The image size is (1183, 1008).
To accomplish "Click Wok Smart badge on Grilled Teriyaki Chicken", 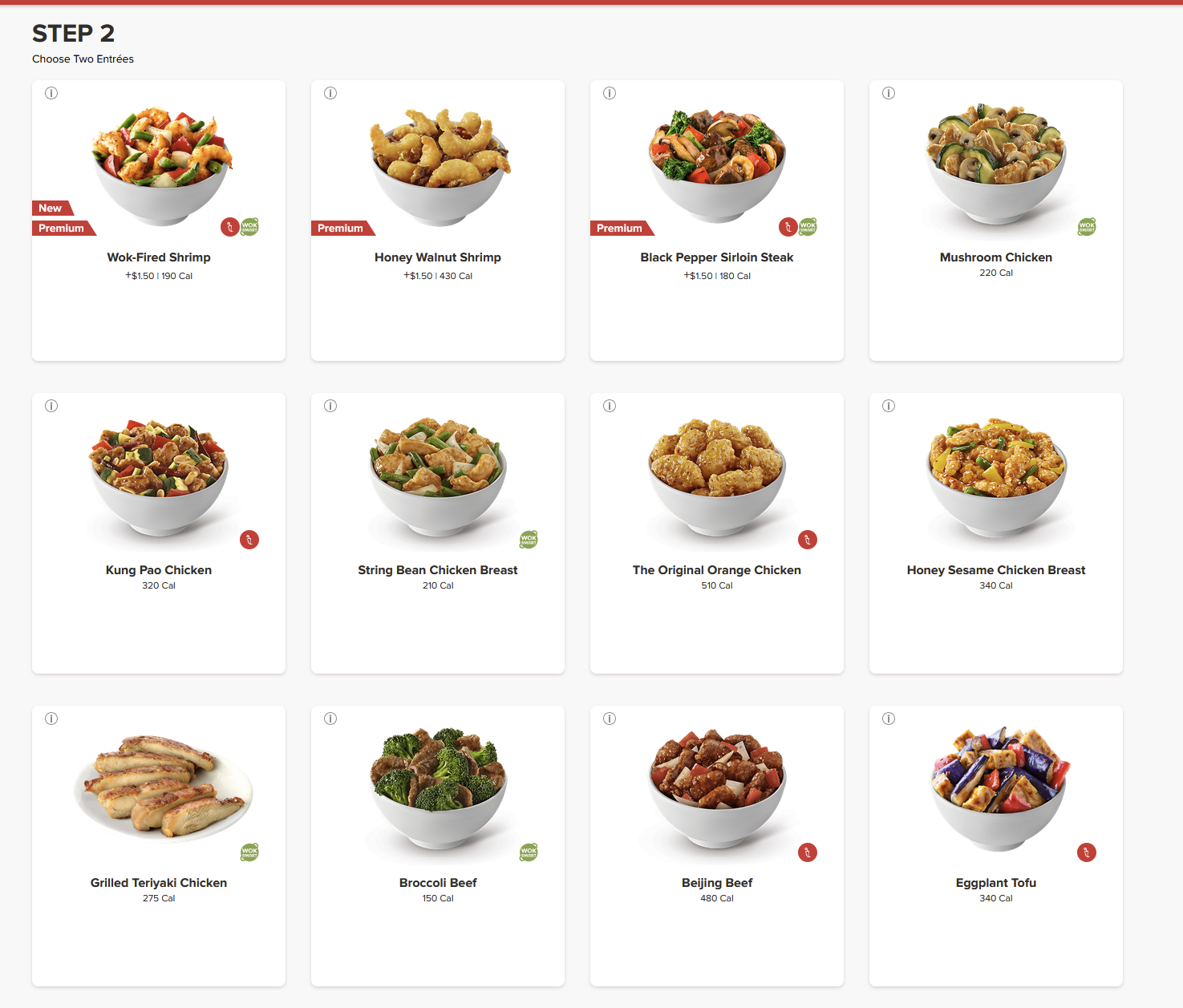I will pos(249,852).
